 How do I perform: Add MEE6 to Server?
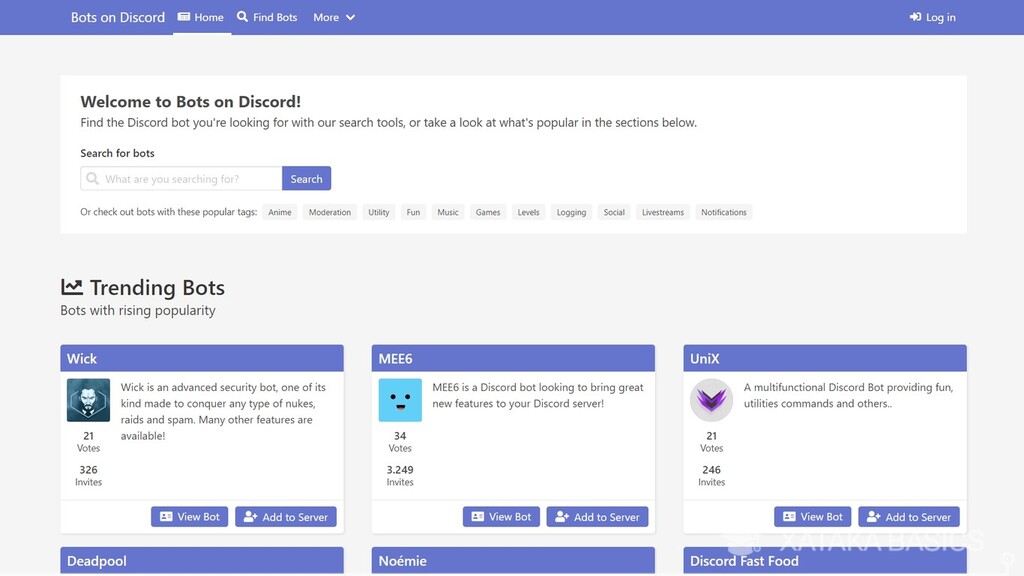tap(597, 517)
